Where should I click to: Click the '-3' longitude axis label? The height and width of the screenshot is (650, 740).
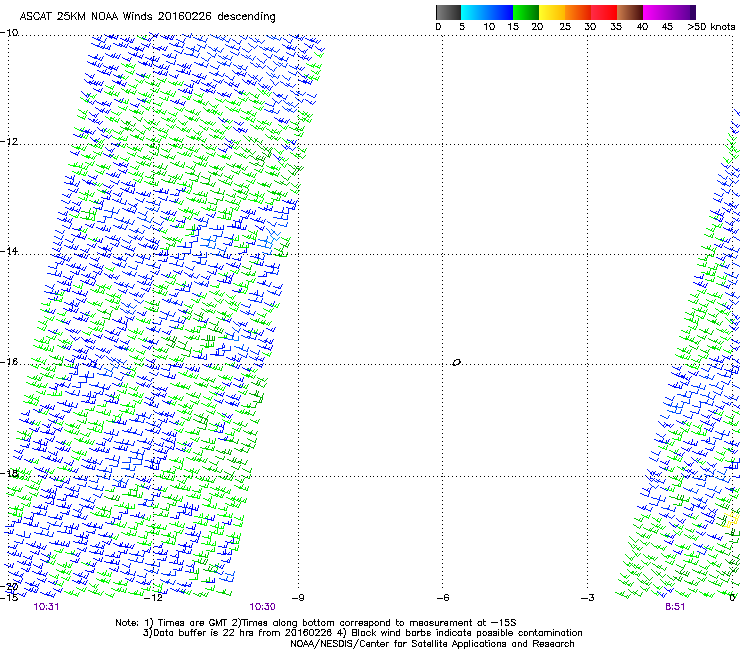(x=587, y=598)
